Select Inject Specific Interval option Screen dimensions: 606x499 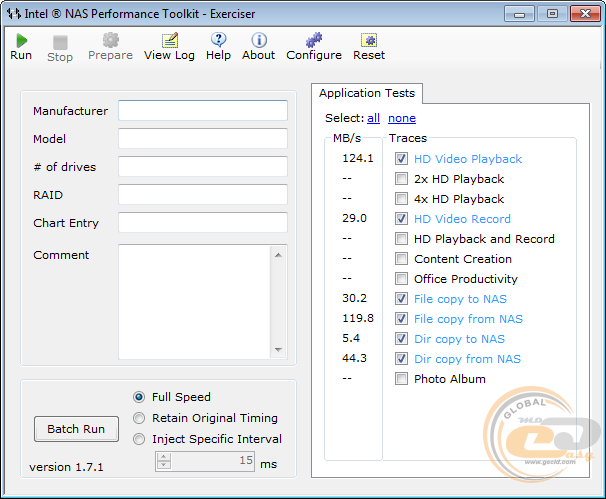coord(139,439)
